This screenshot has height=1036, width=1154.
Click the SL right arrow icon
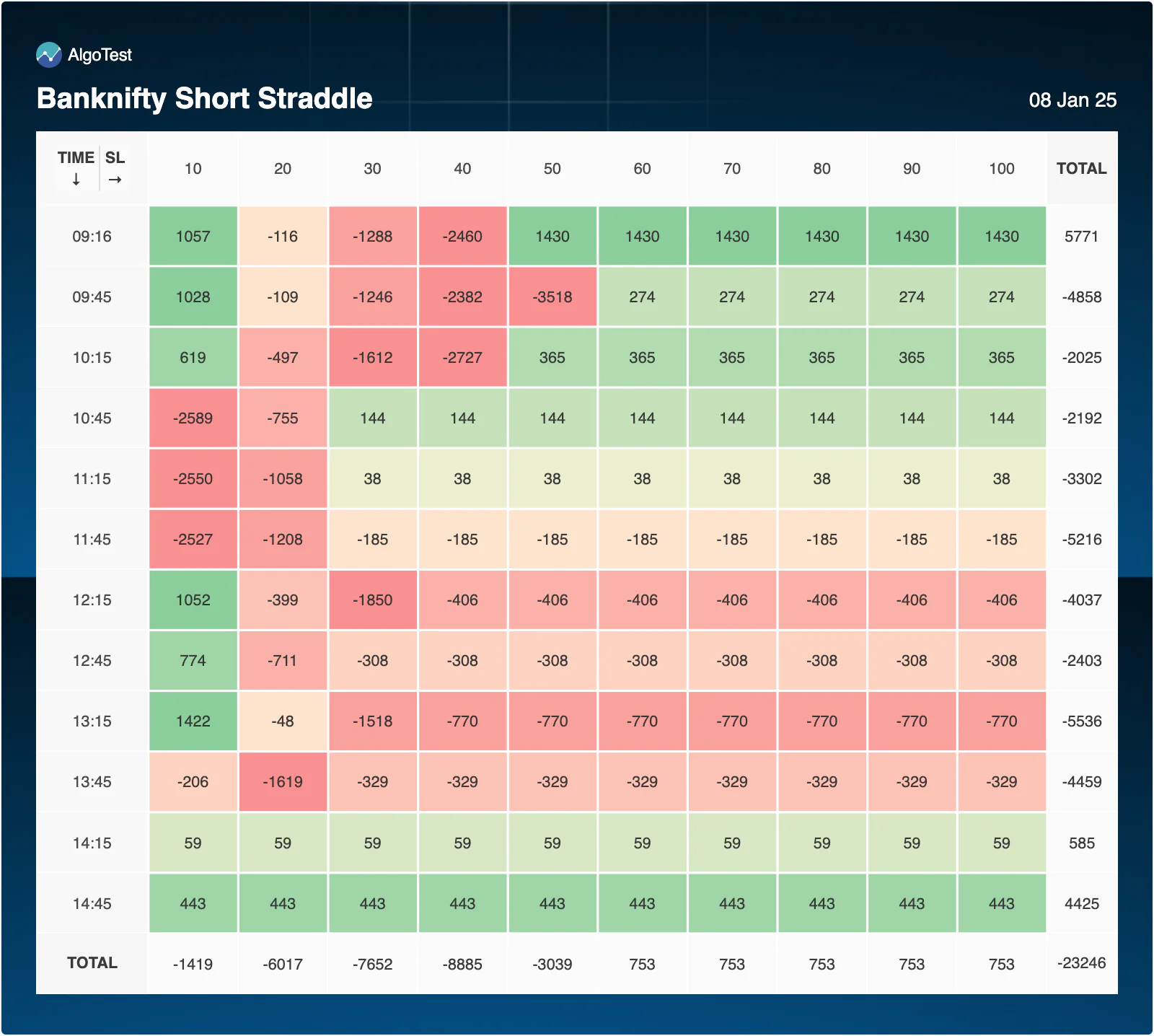click(115, 180)
